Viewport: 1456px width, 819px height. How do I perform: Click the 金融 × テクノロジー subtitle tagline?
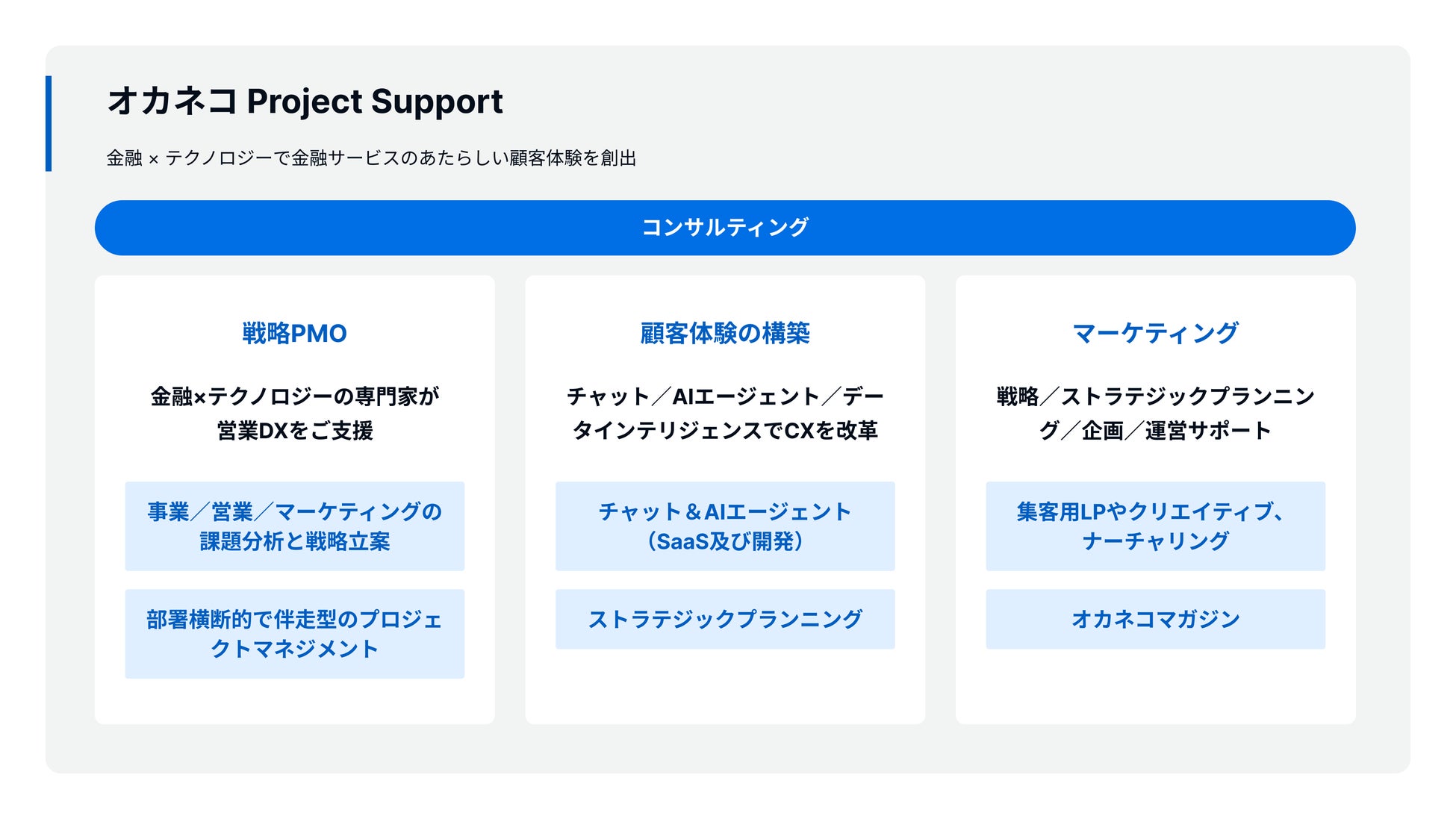pyautogui.click(x=371, y=158)
